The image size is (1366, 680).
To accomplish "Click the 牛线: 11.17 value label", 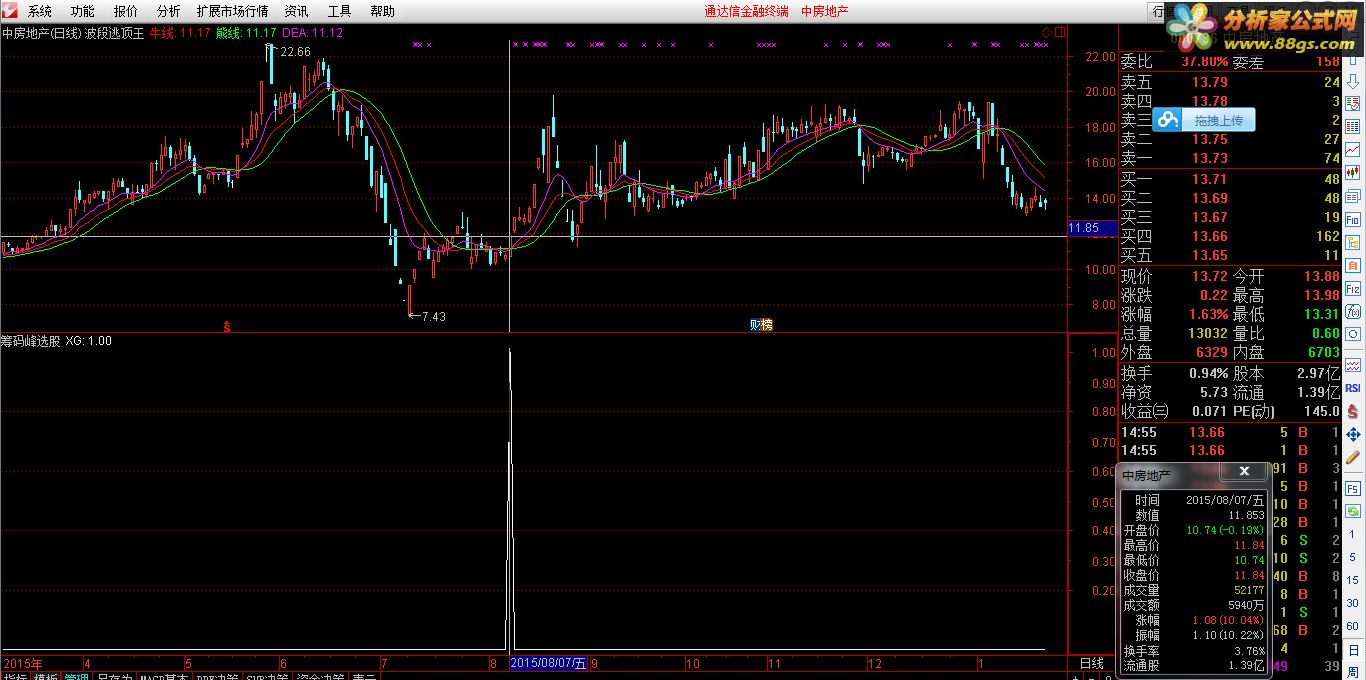I will tap(180, 33).
